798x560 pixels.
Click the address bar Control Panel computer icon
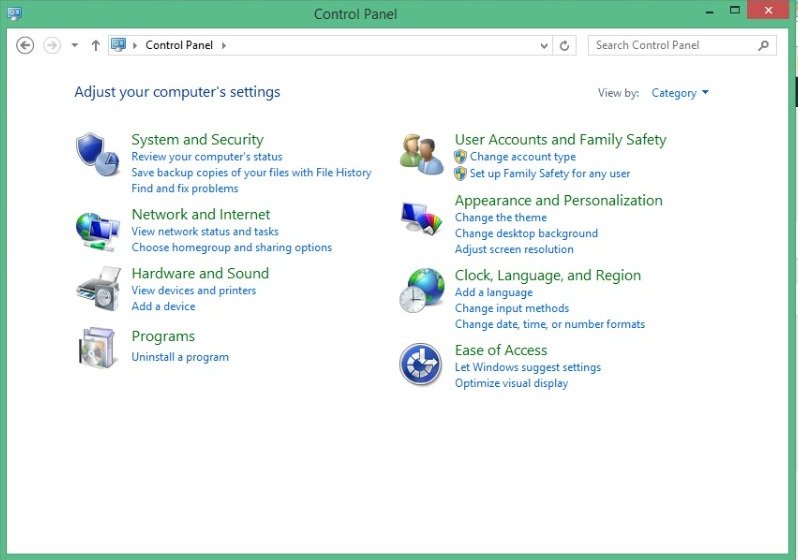click(118, 45)
